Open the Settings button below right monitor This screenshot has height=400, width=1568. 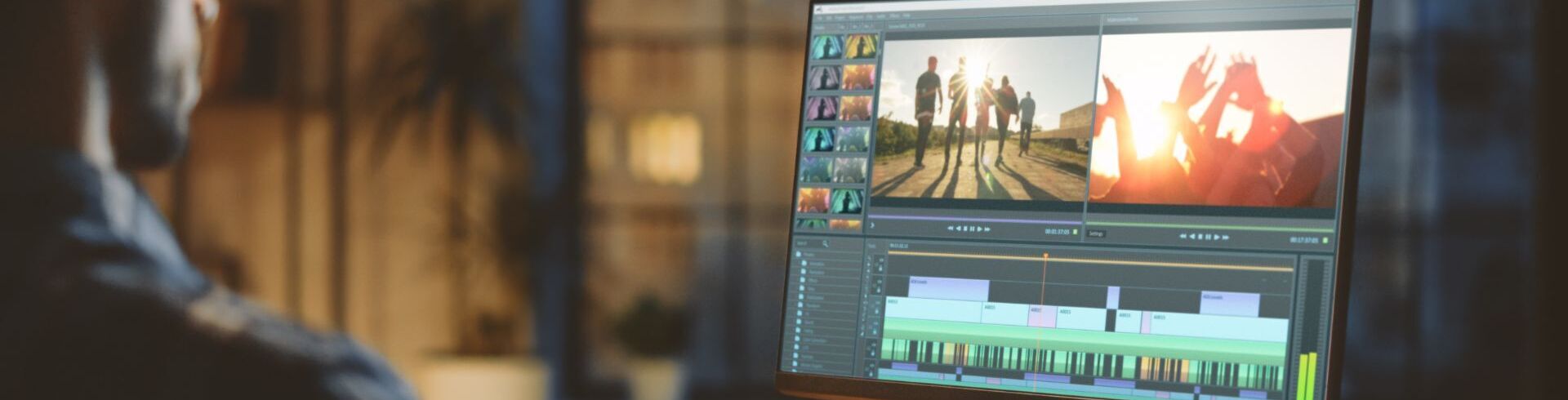[1096, 233]
